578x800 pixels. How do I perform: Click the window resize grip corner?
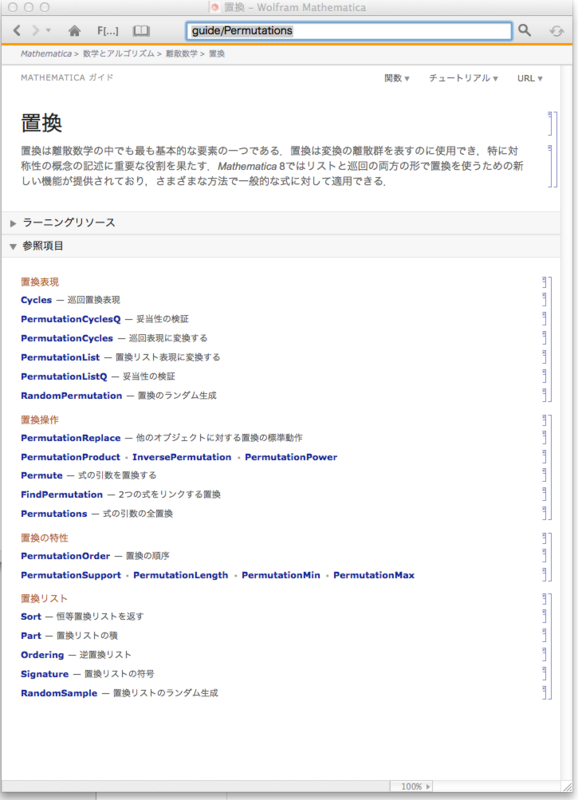tap(567, 787)
